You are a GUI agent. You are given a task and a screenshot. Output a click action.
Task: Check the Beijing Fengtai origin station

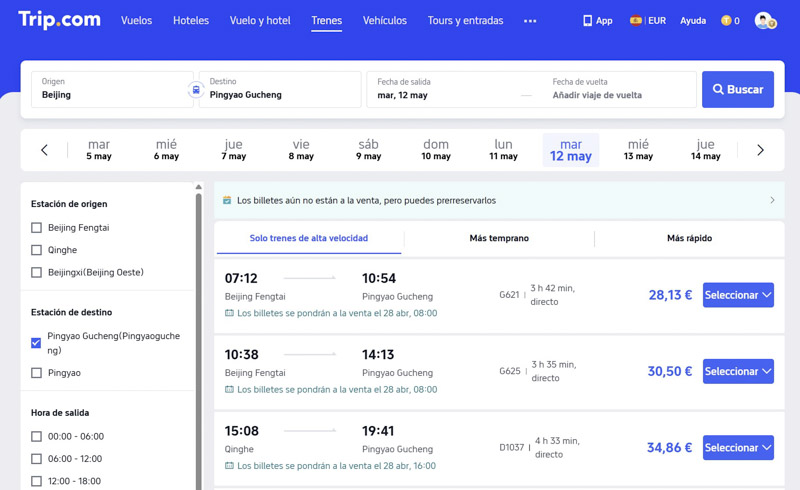pos(36,228)
